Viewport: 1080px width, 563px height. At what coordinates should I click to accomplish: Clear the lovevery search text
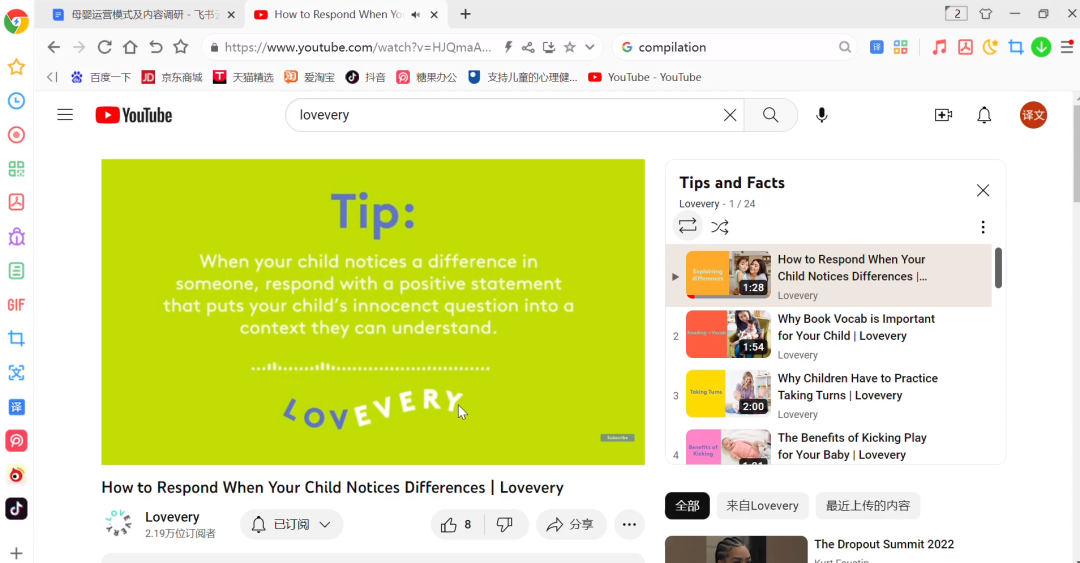coord(729,115)
